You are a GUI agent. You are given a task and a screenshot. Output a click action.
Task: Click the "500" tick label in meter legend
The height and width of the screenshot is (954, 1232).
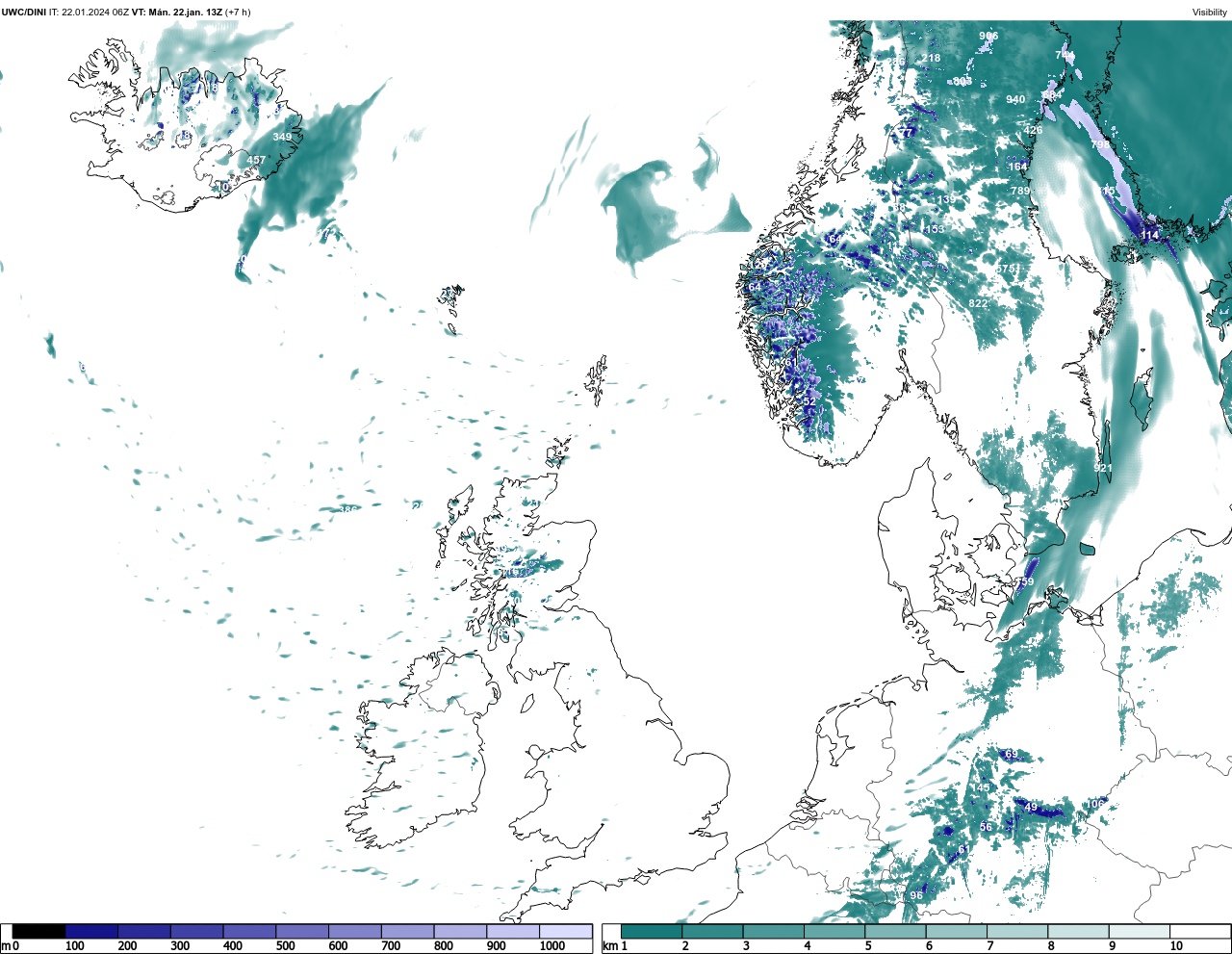285,946
